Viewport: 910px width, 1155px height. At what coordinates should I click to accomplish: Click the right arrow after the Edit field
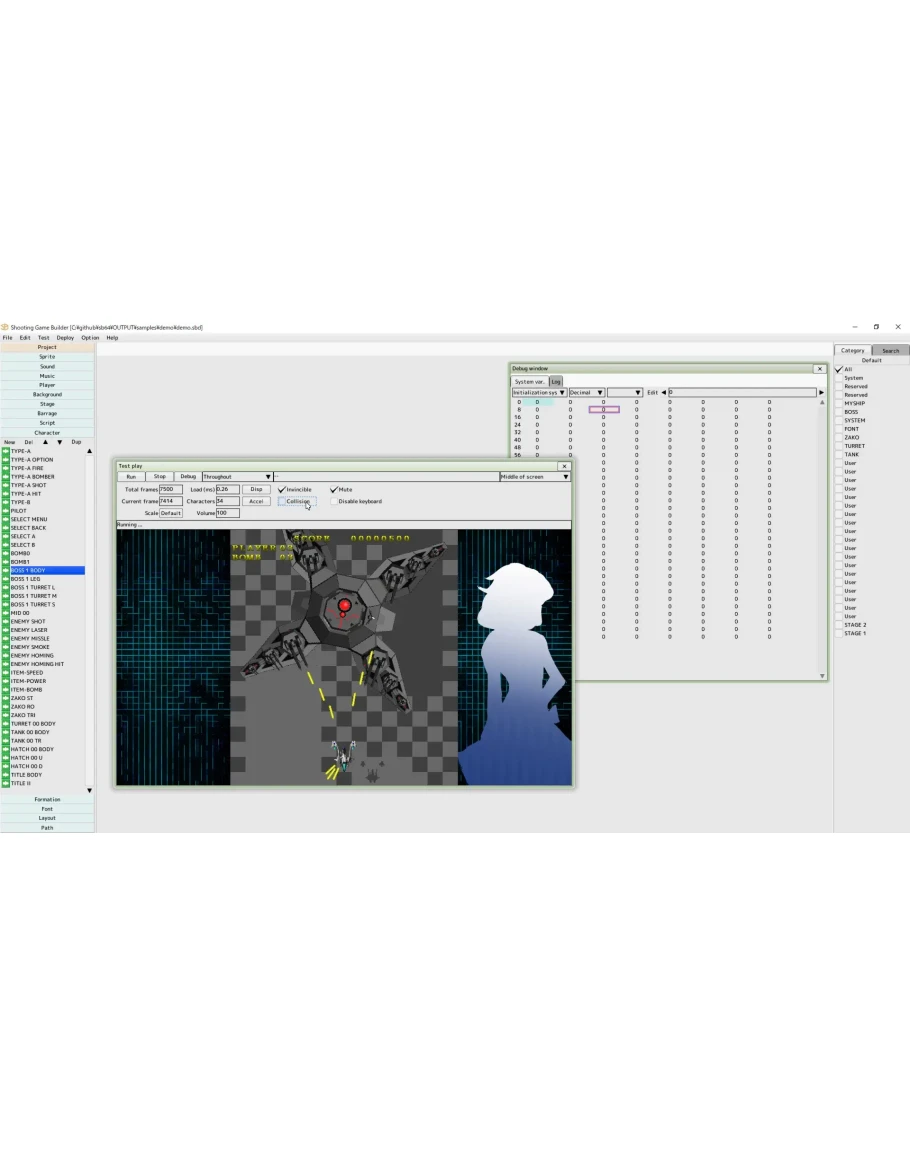click(821, 393)
